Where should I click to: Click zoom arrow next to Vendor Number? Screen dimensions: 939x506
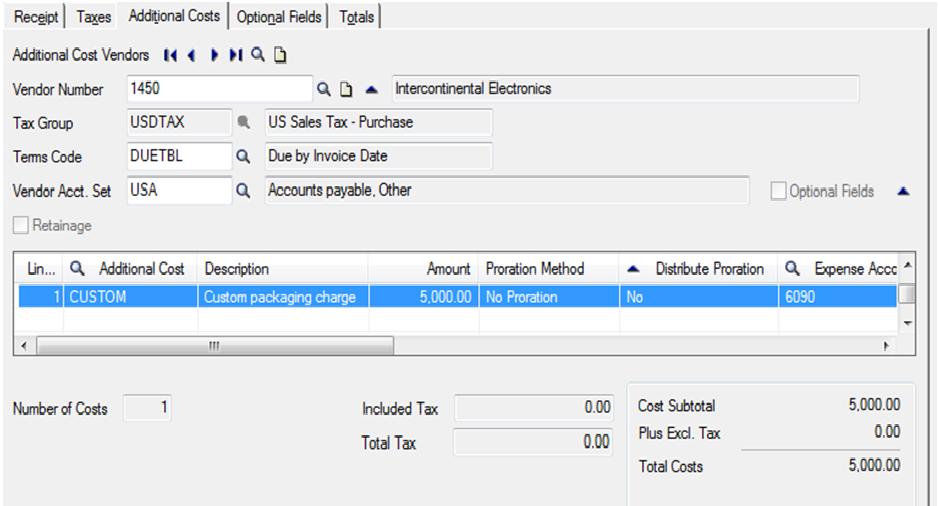pos(371,90)
